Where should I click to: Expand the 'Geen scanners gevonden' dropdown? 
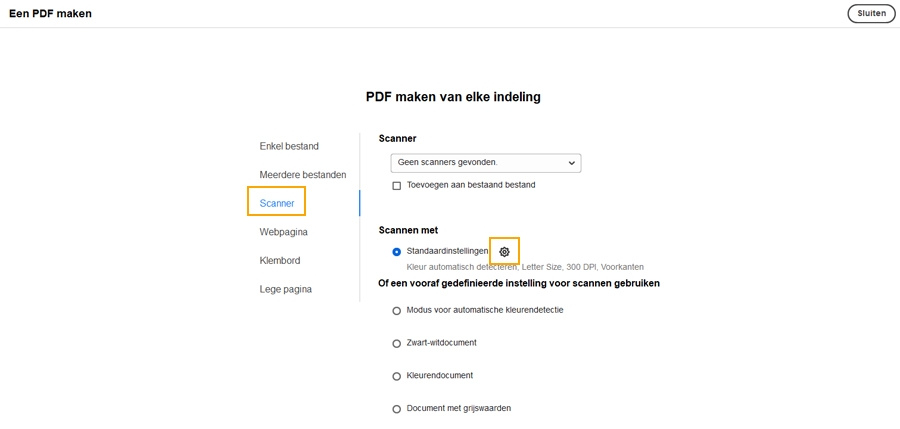point(485,162)
